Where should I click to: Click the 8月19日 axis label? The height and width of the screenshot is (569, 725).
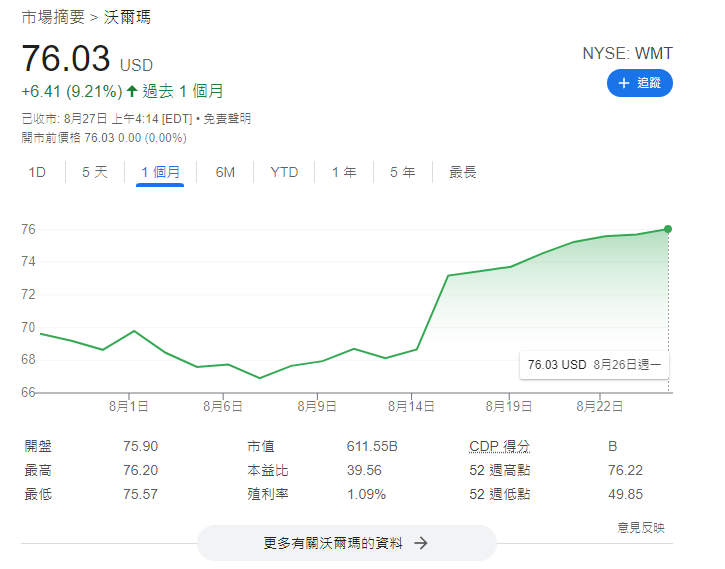click(509, 406)
